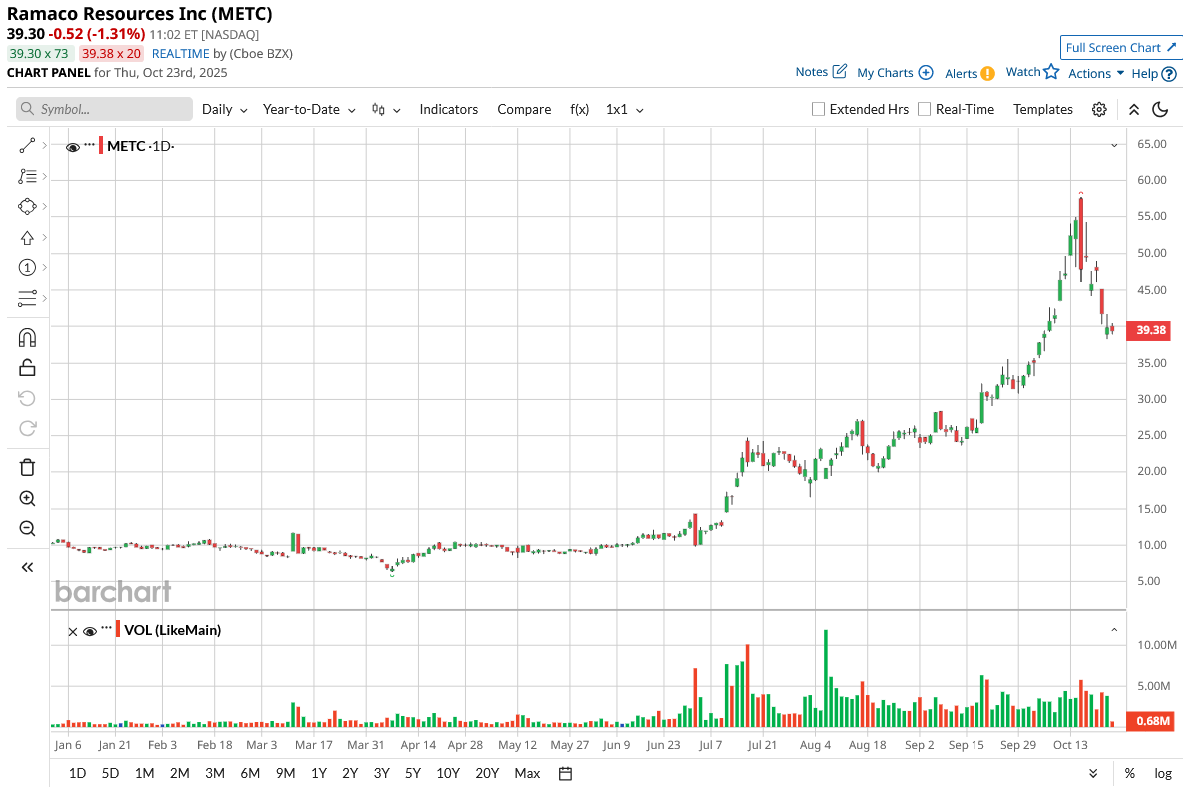Select the 1D time range
Image resolution: width=1183 pixels, height=787 pixels.
(x=78, y=773)
